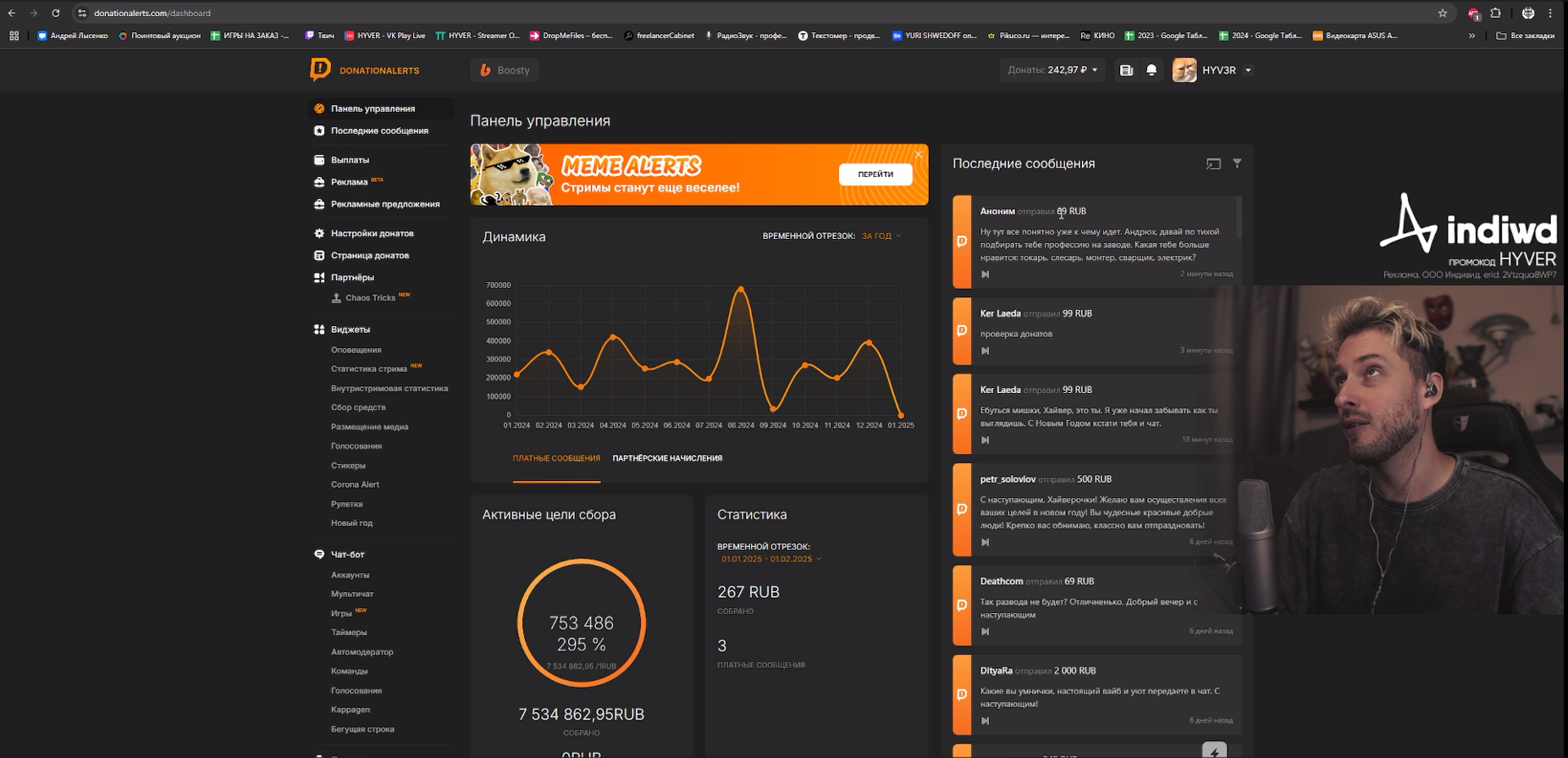Open Последние сообщения in sidebar
Screen dimensions: 1568x758
pyautogui.click(x=381, y=130)
